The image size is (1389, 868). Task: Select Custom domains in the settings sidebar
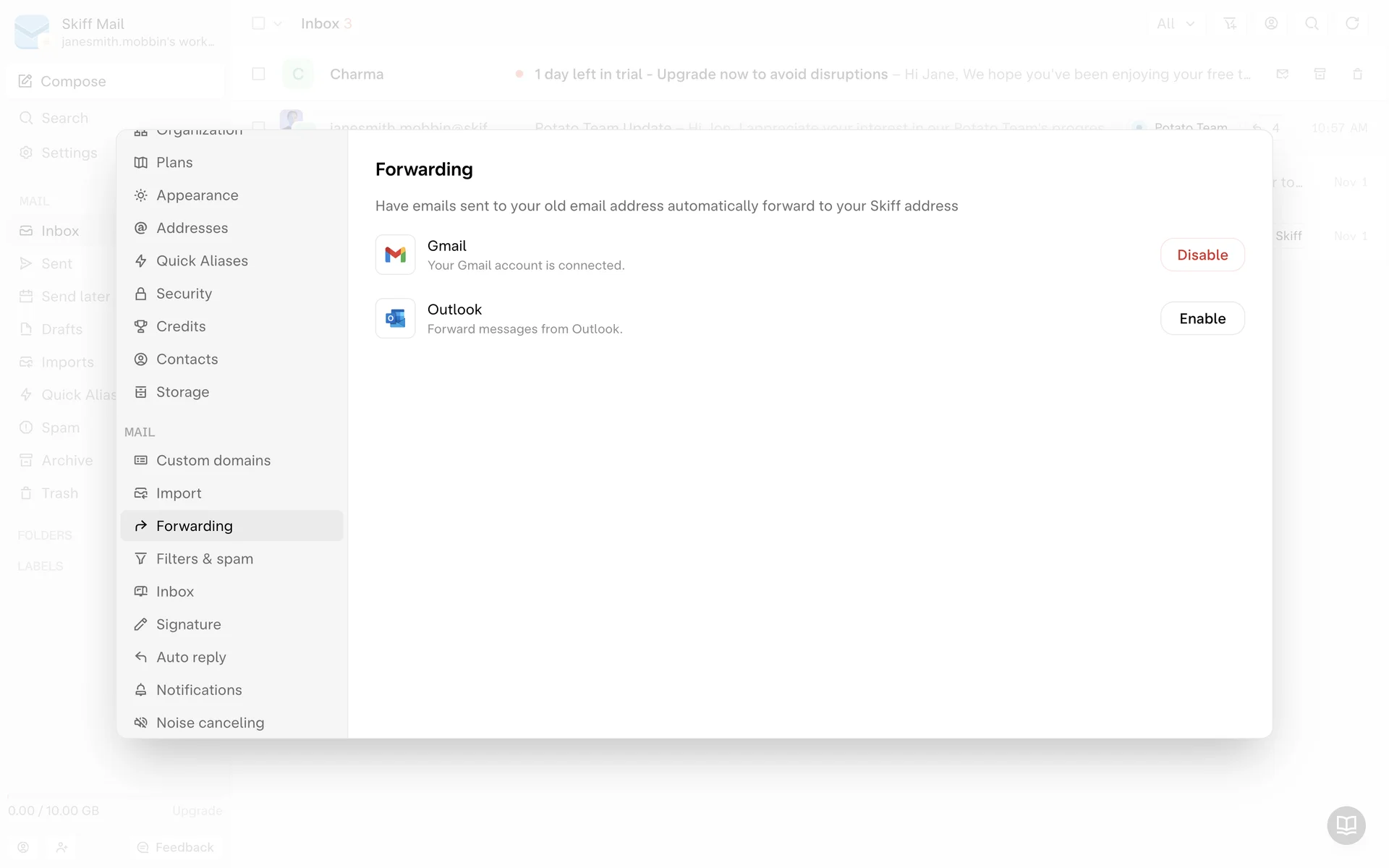pos(213,460)
